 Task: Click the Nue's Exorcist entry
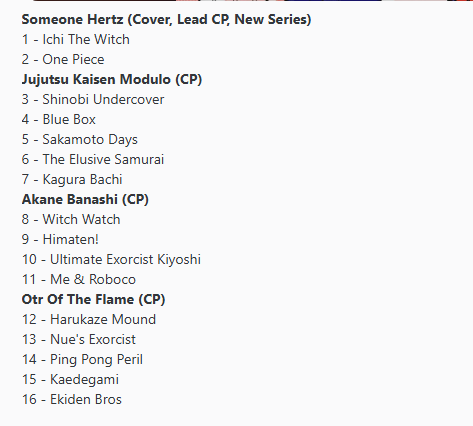point(79,340)
